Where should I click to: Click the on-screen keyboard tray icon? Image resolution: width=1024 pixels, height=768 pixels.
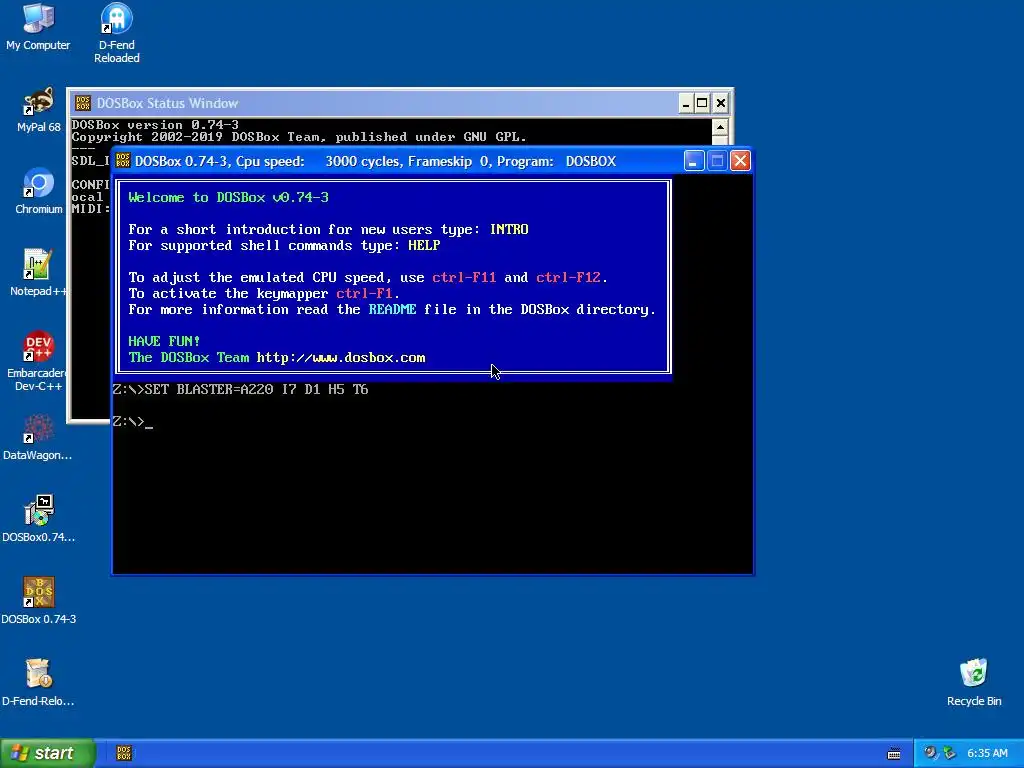point(894,754)
